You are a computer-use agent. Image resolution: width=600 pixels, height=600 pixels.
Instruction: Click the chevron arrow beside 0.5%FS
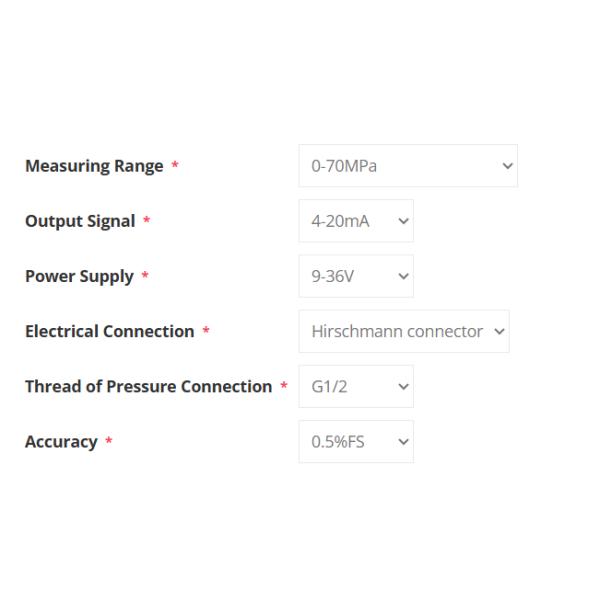pos(404,441)
